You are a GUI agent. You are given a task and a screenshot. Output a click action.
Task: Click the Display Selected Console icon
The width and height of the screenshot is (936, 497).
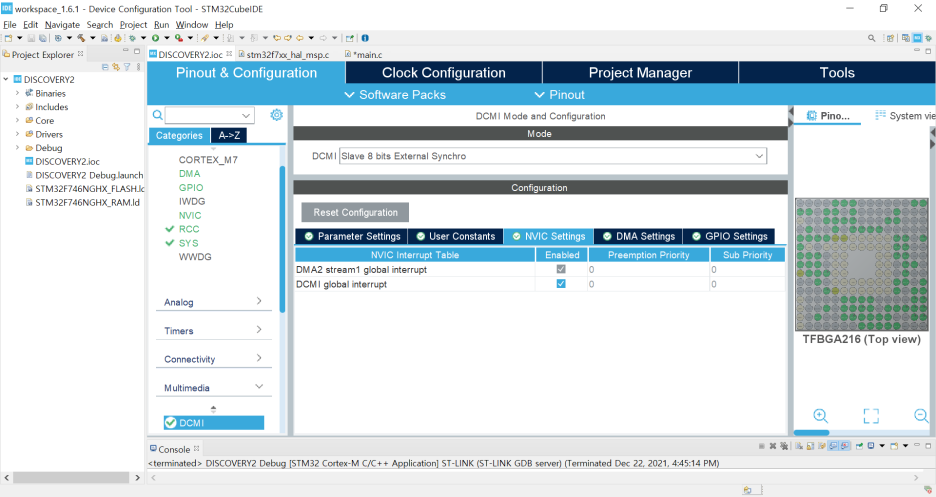click(x=871, y=446)
